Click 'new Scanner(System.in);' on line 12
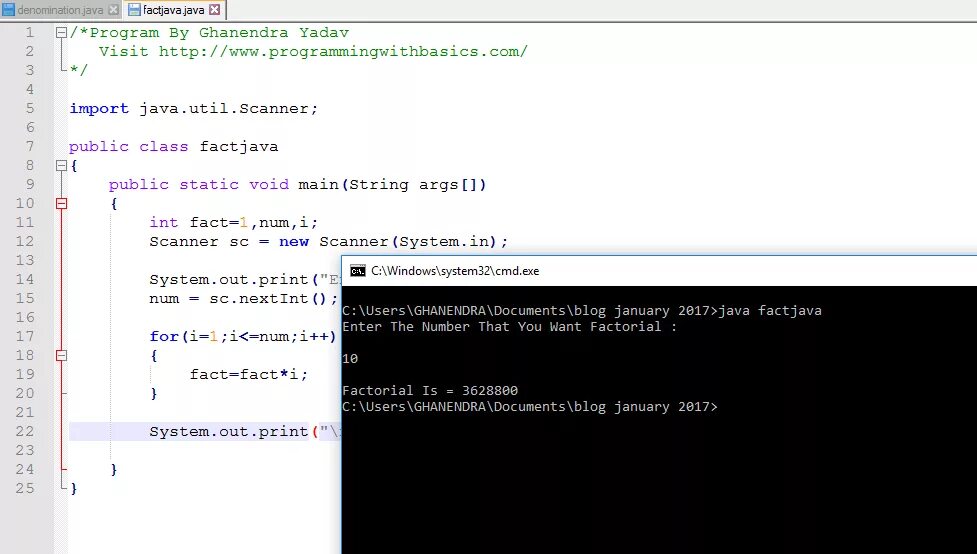Viewport: 977px width, 554px height. click(x=393, y=242)
